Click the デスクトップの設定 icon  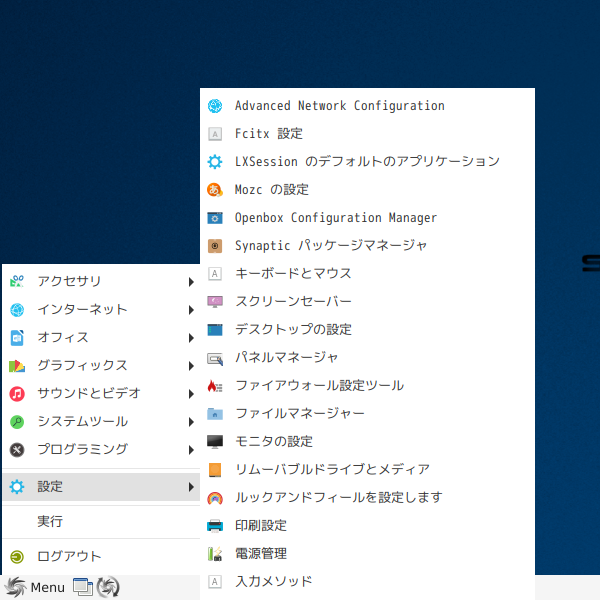click(215, 330)
